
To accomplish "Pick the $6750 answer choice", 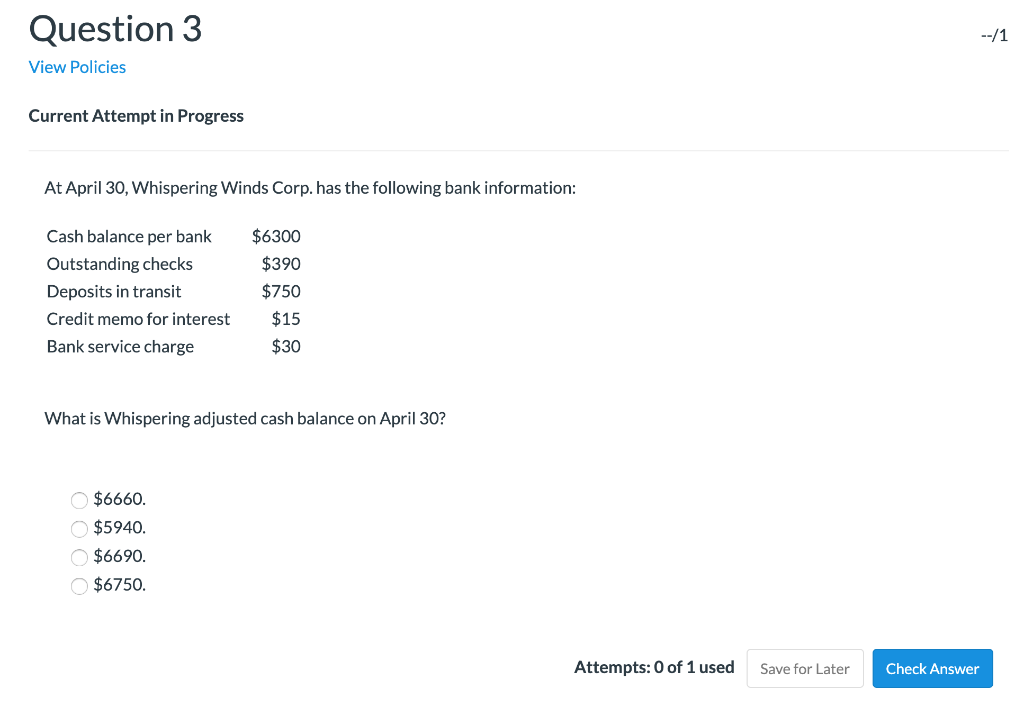I will pyautogui.click(x=79, y=586).
